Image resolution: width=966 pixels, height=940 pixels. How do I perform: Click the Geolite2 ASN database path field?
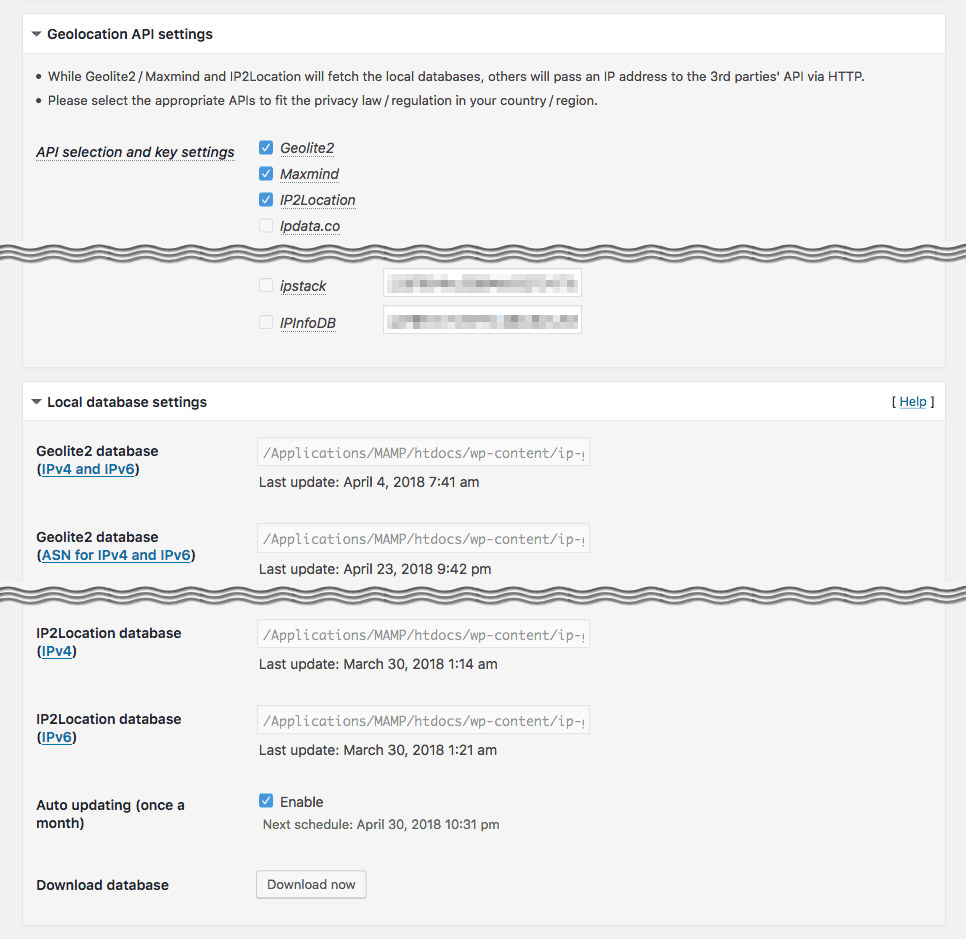click(423, 539)
